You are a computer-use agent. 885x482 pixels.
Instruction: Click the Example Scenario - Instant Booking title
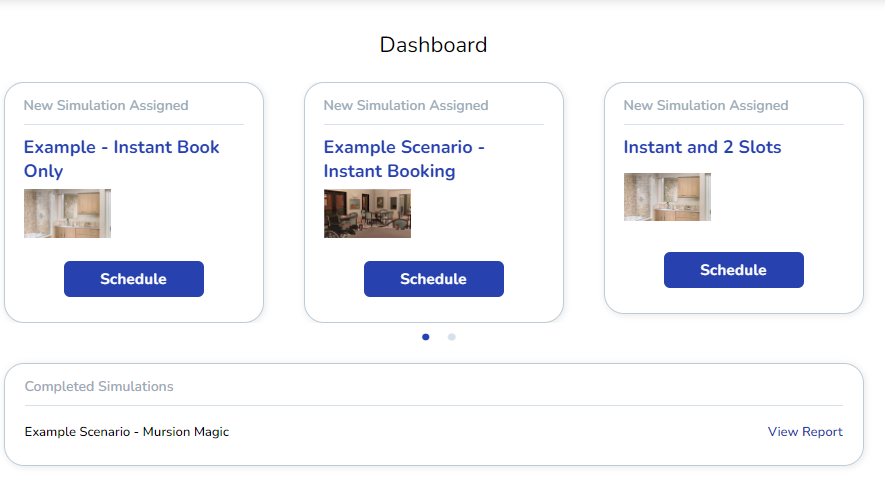(403, 159)
